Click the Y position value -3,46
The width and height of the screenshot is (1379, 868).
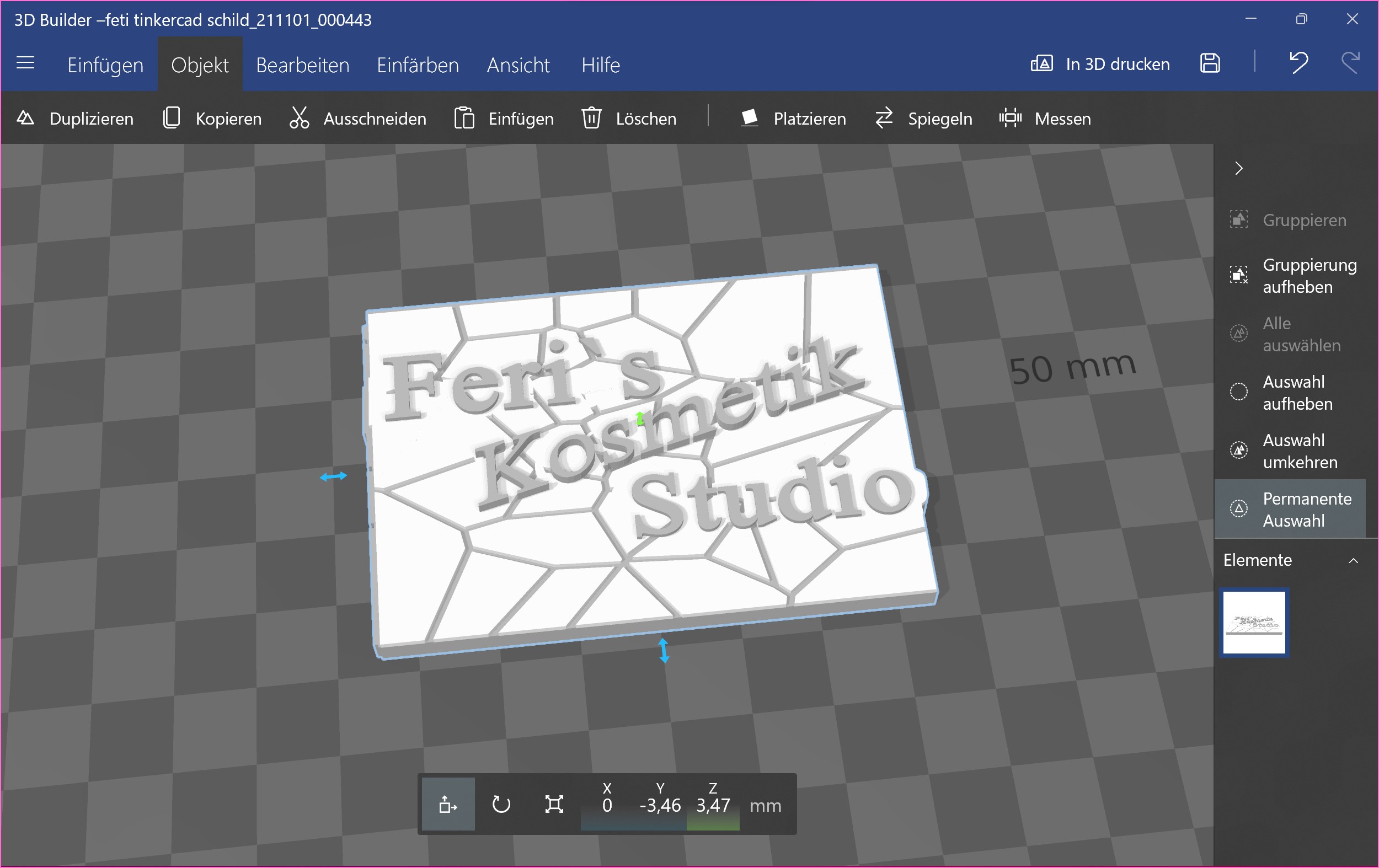click(x=660, y=805)
